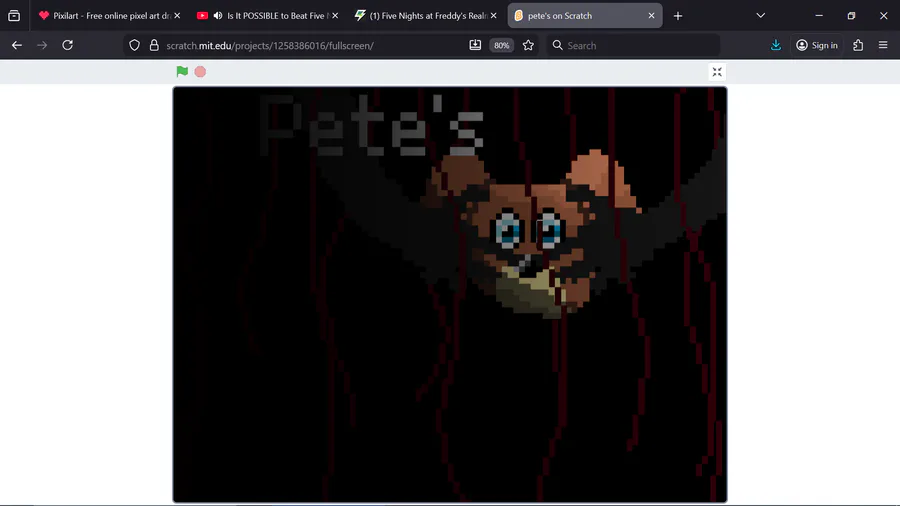
Task: Reset the 80% zoom level badge
Action: (502, 45)
